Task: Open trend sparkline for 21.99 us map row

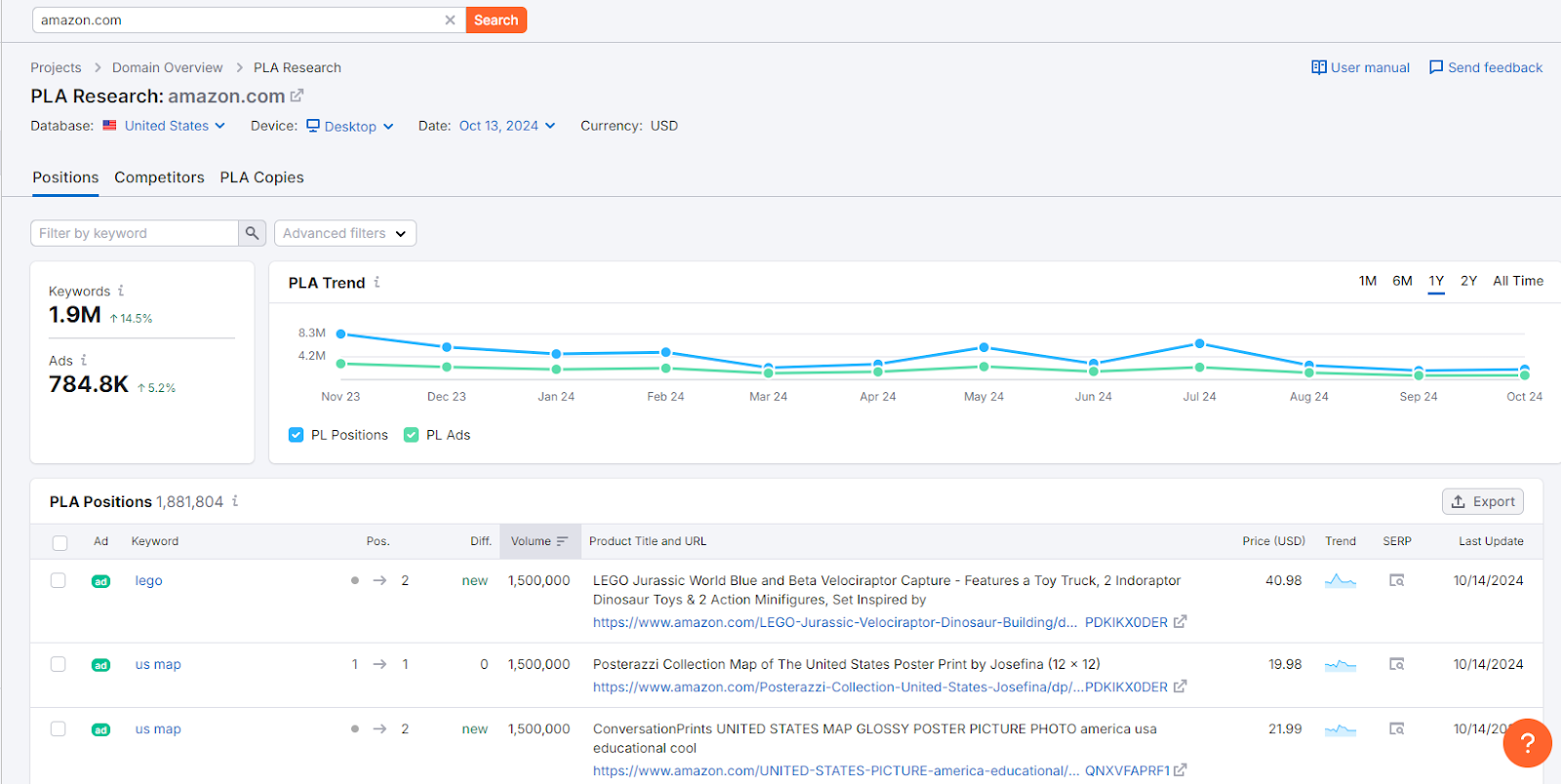Action: [1341, 728]
